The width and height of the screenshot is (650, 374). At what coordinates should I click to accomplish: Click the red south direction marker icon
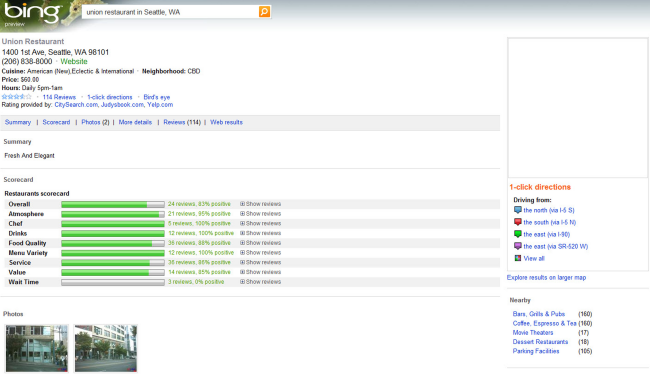tap(518, 222)
